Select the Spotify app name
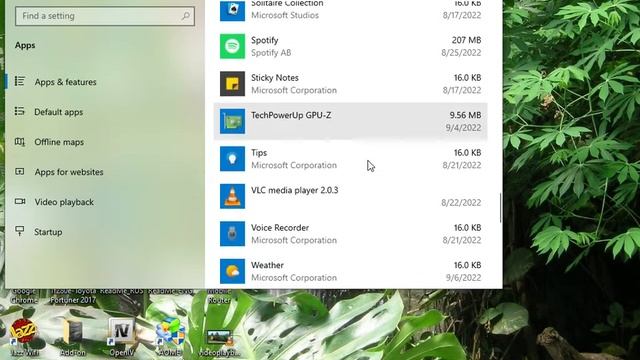Screen dimensions: 640x360 pos(264,40)
